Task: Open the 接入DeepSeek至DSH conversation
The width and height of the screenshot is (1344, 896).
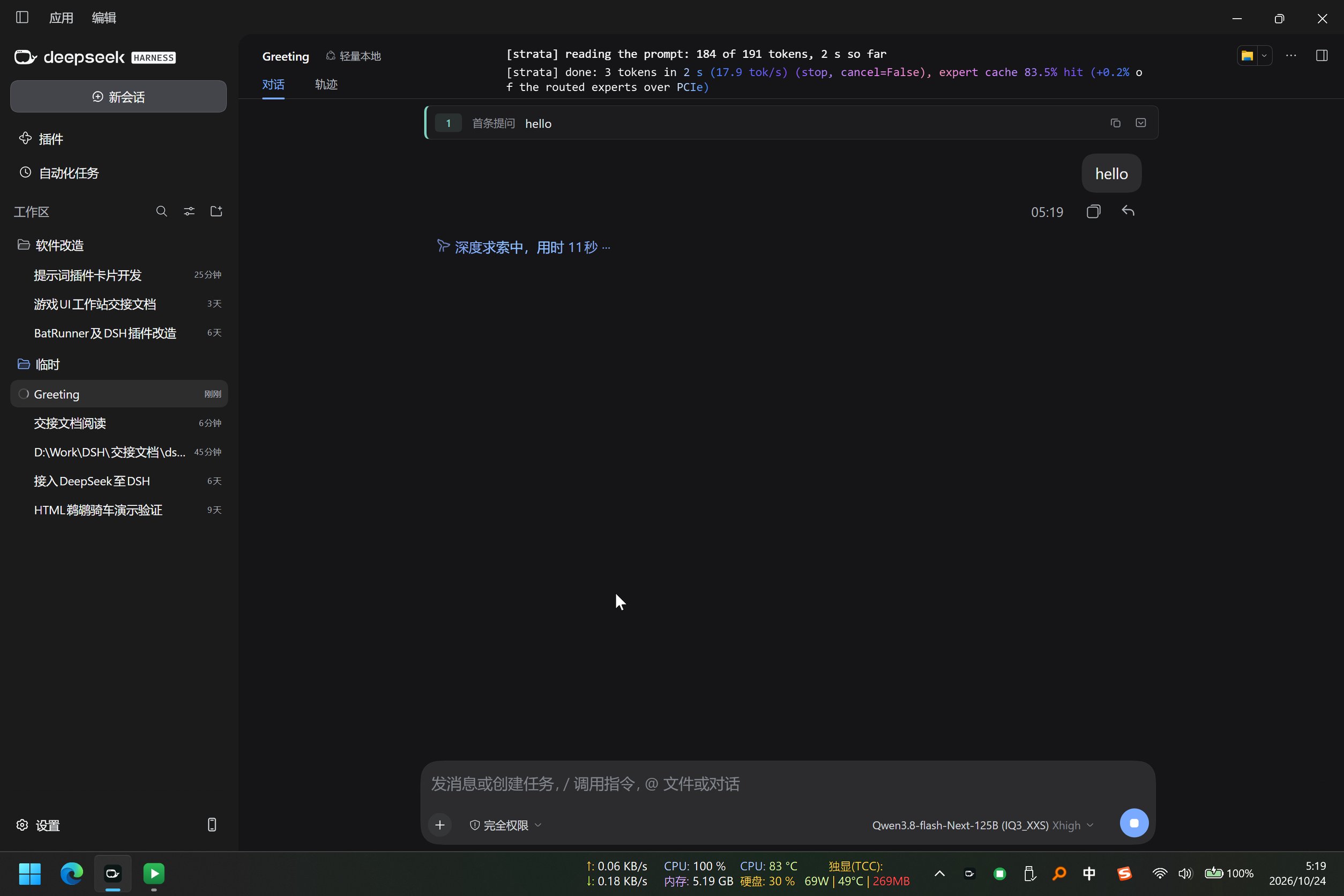Action: point(119,481)
